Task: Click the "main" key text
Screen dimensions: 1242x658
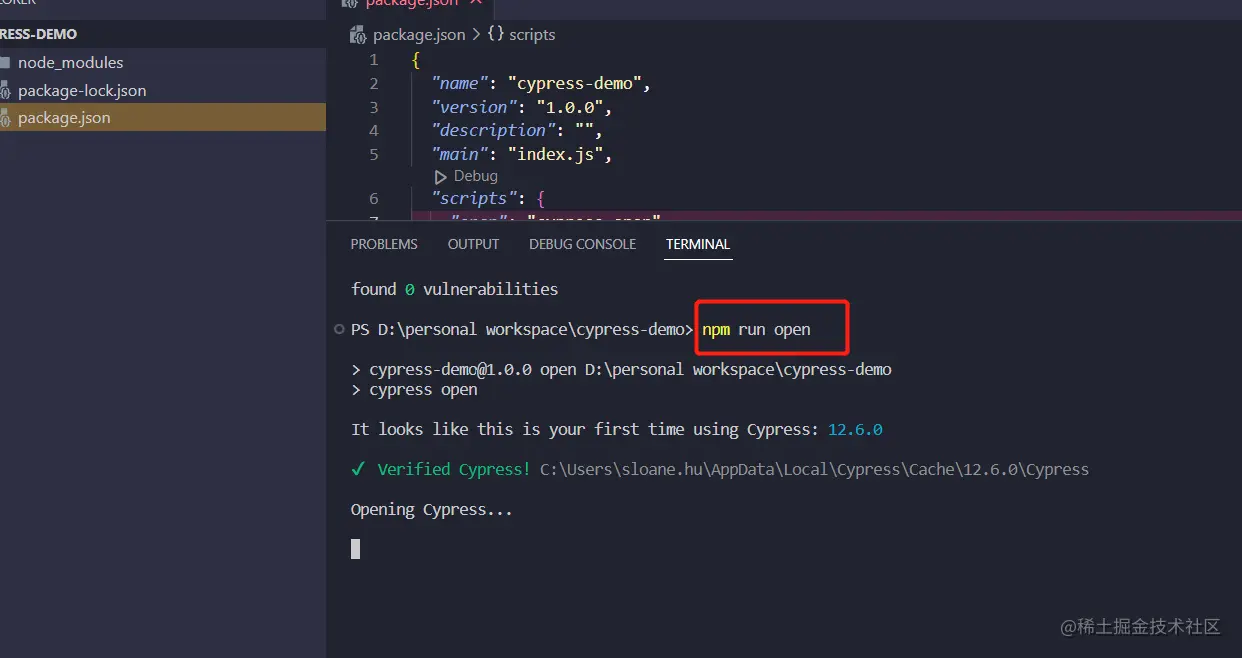Action: (x=461, y=154)
